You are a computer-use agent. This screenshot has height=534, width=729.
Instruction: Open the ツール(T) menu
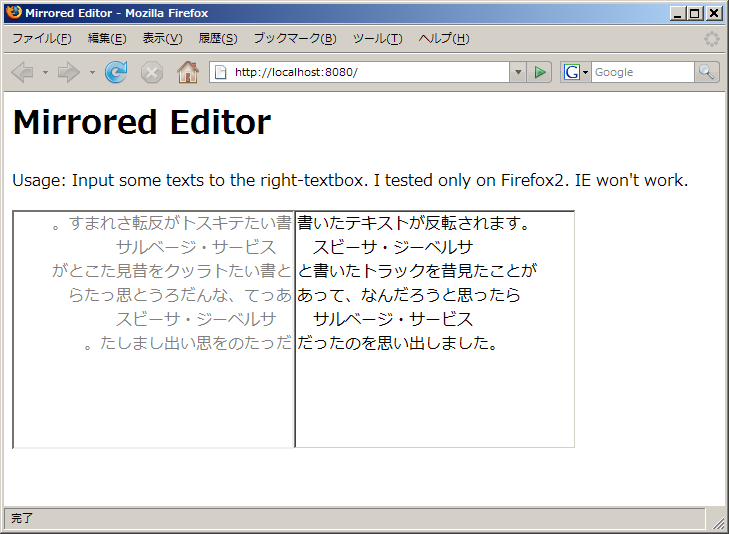(378, 39)
